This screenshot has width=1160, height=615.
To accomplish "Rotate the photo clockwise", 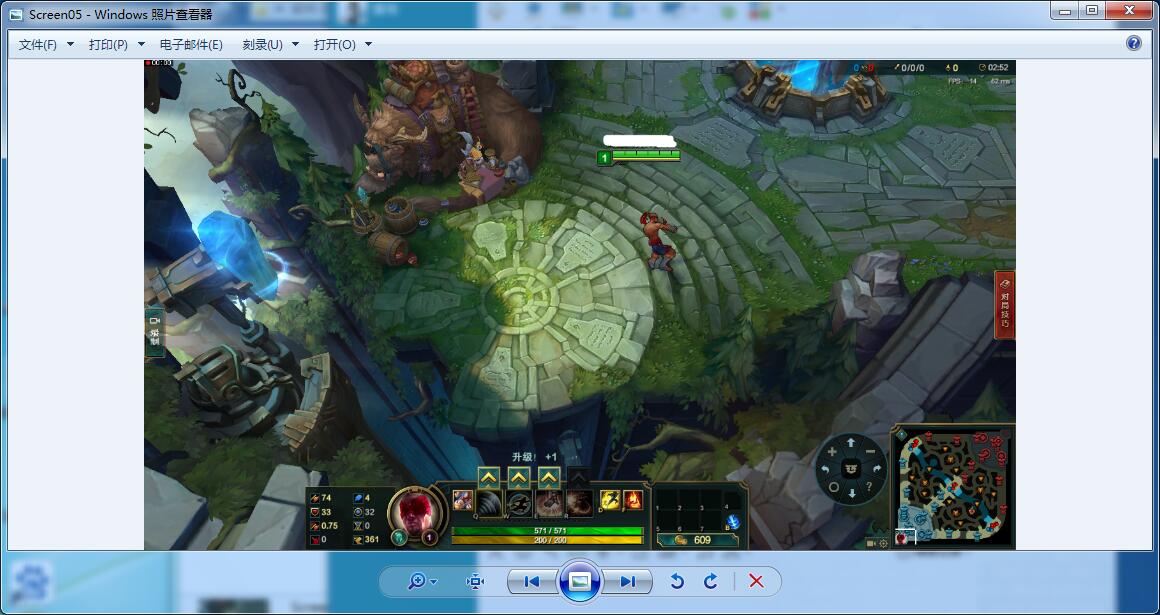I will tap(710, 582).
